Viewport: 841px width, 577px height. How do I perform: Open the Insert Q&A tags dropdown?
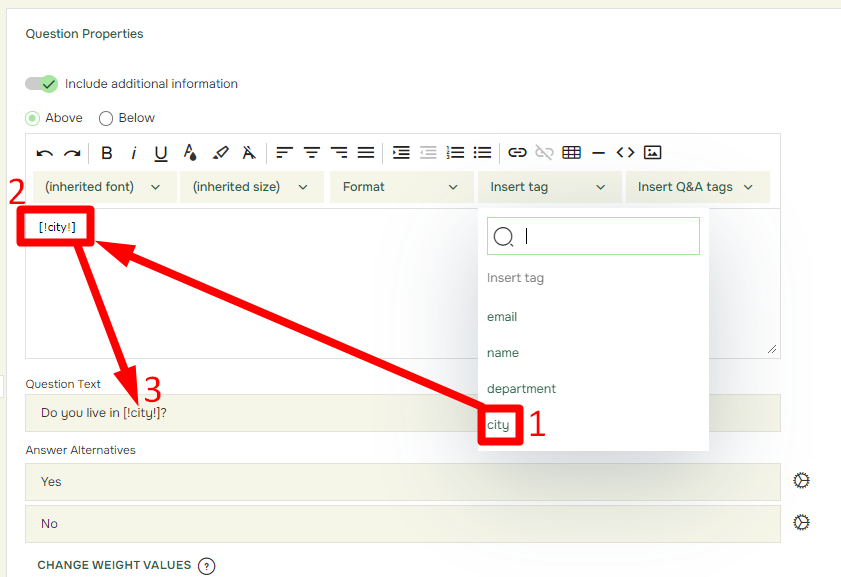pyautogui.click(x=698, y=187)
